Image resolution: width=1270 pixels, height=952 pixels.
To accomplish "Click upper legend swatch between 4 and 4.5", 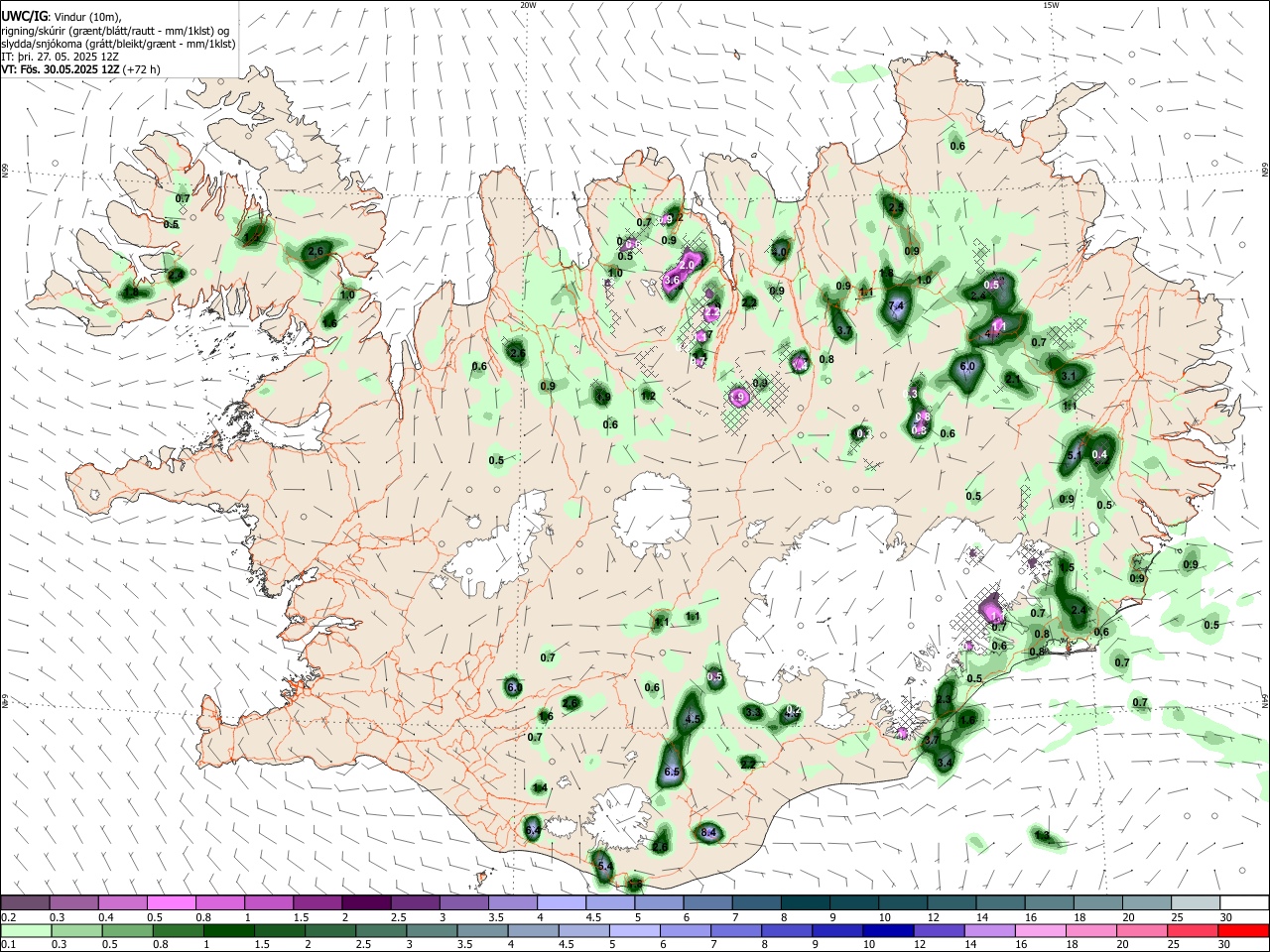I will pos(561,903).
